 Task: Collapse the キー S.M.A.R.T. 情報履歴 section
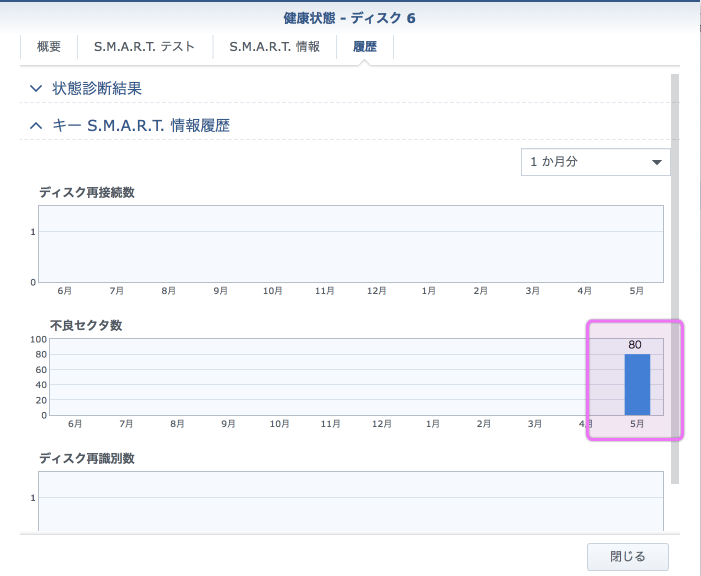[36, 126]
